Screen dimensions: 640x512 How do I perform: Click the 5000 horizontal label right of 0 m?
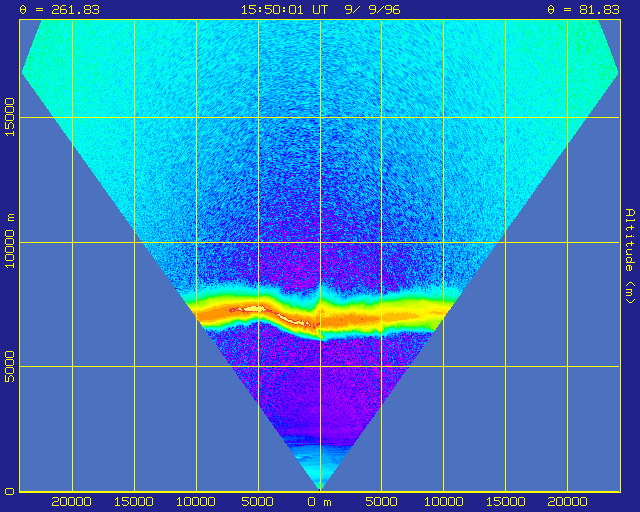click(382, 502)
